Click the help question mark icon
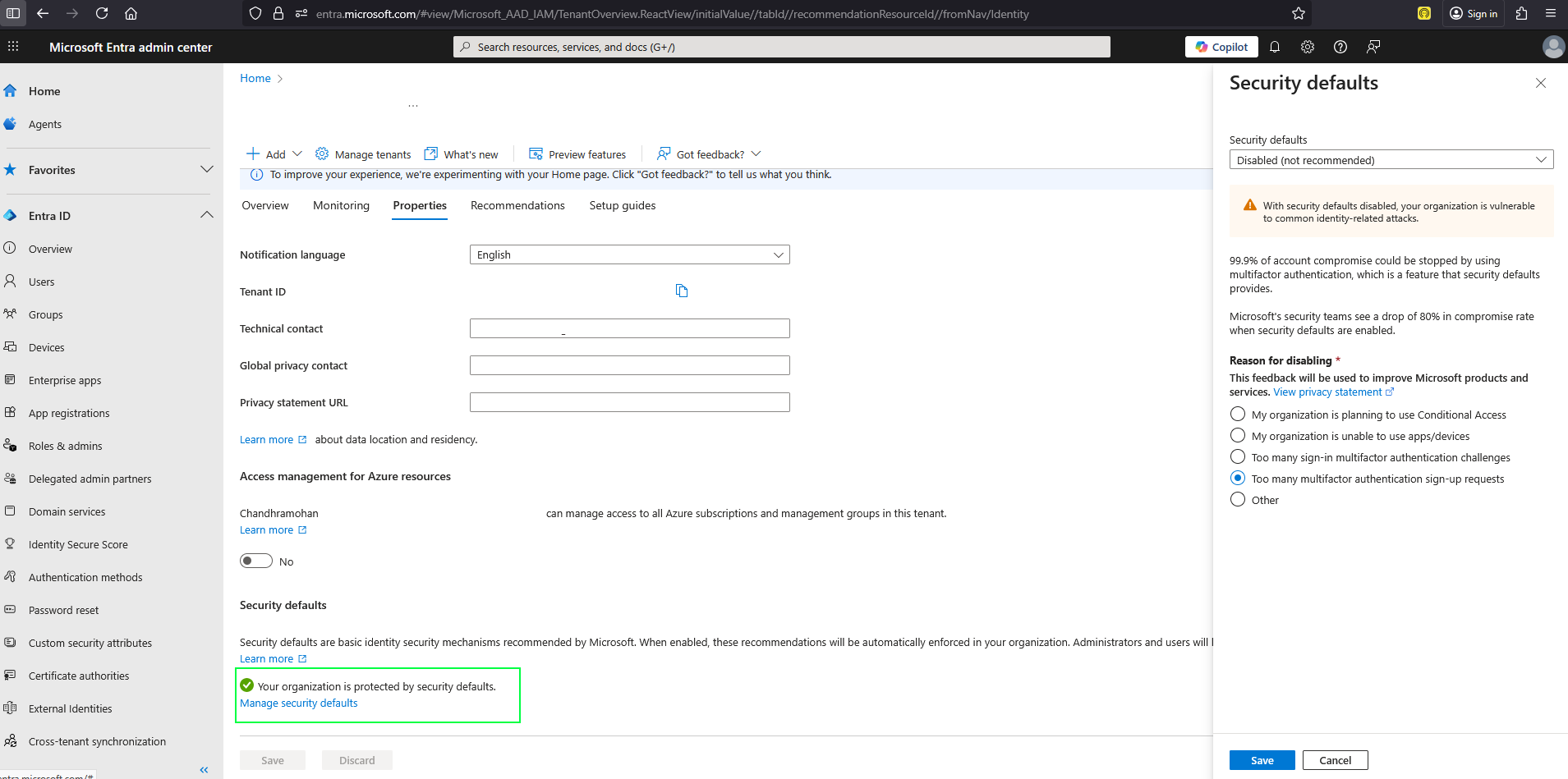Viewport: 1568px width, 779px height. (x=1340, y=47)
